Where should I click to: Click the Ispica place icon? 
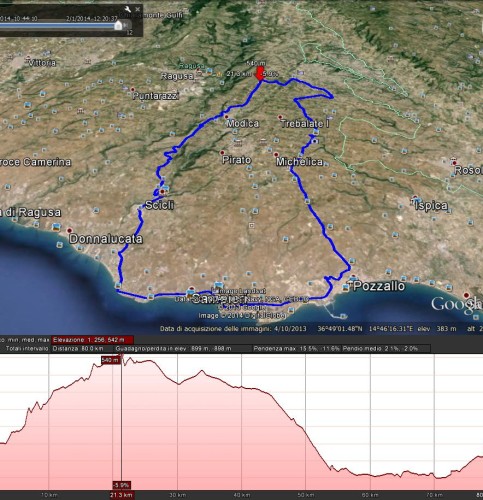click(415, 199)
